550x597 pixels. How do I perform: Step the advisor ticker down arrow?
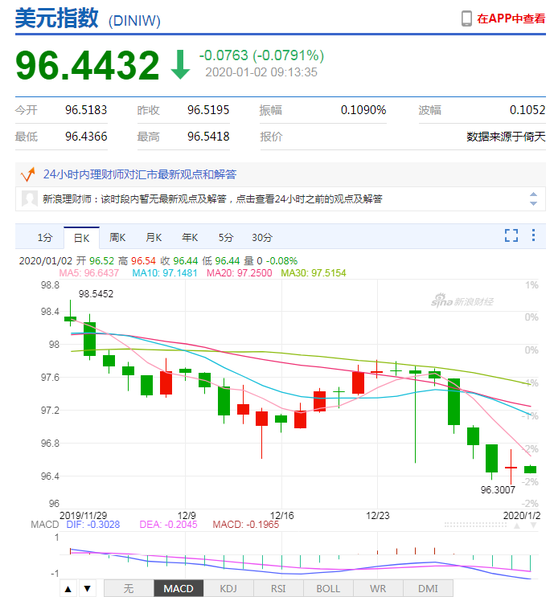[x=533, y=204]
